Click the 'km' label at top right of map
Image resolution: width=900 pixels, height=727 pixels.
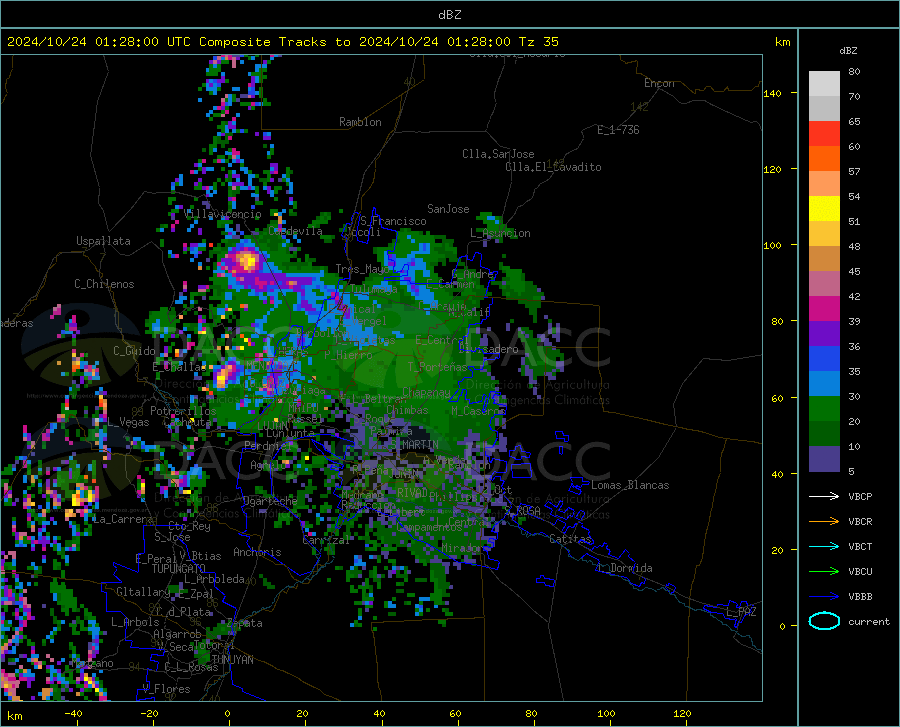tap(782, 42)
